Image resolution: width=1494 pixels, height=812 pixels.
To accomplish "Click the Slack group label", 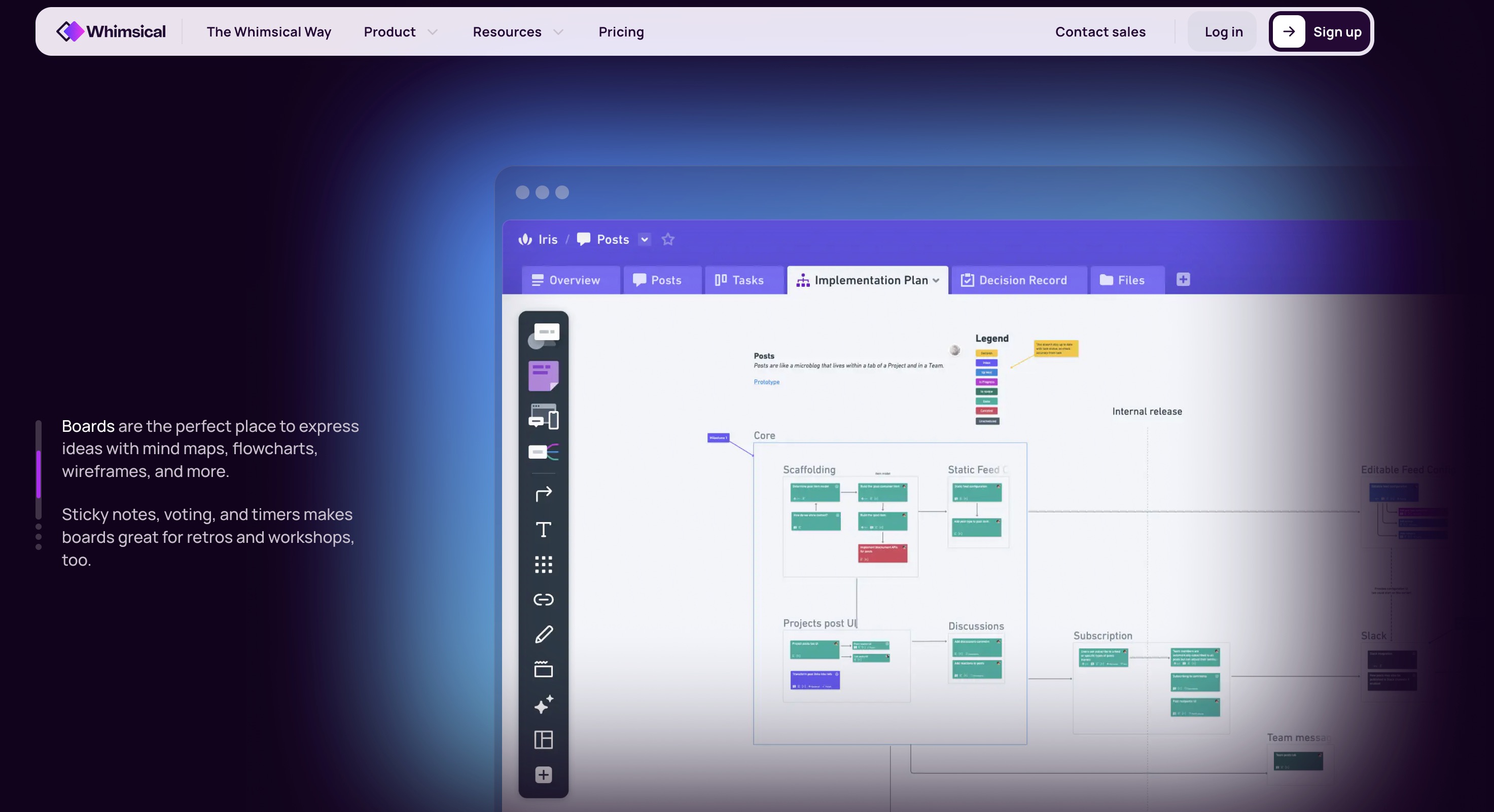I will click(1373, 636).
